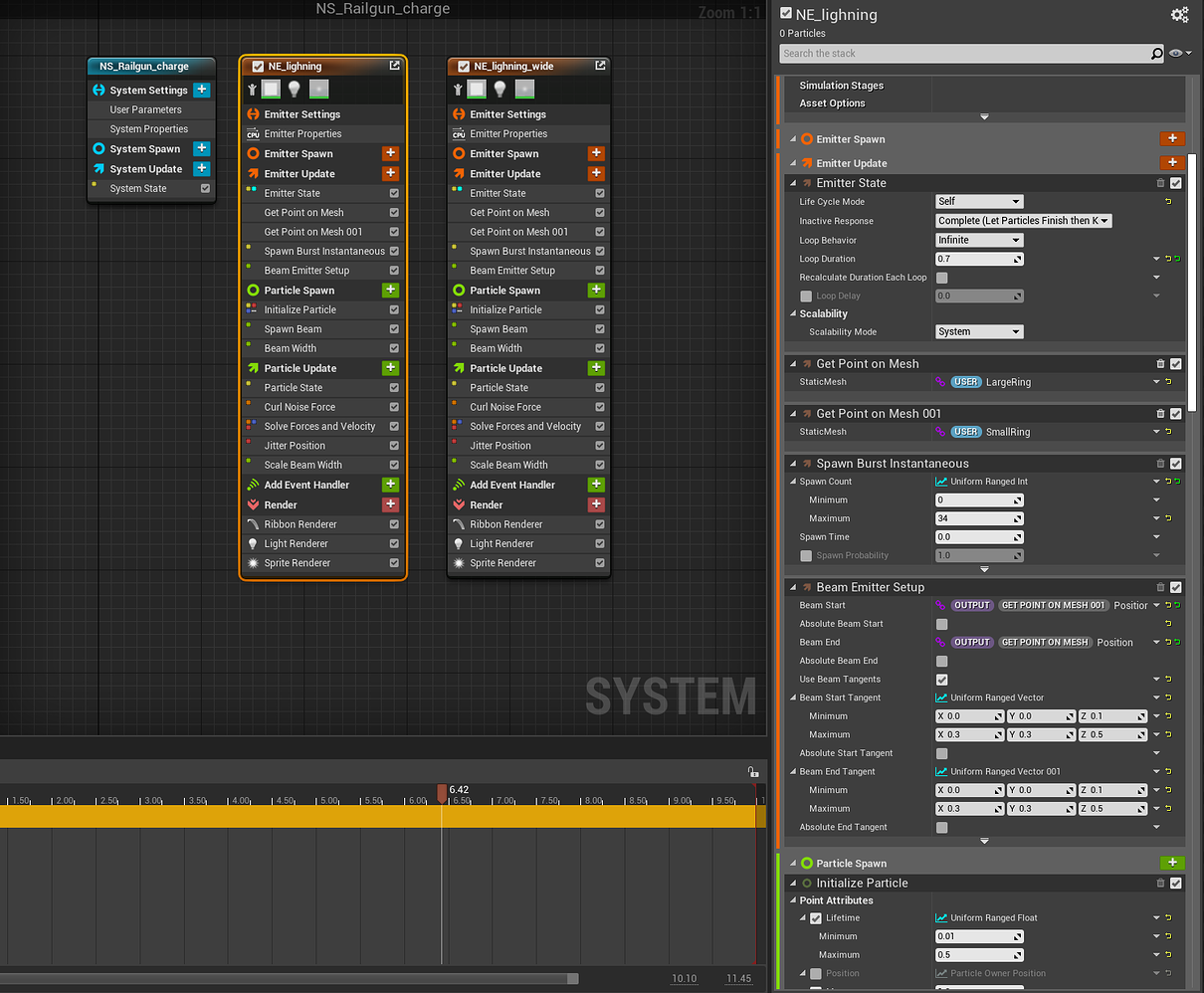Click the gear settings icon in the stack panel
Viewport: 1204px width, 993px height.
coord(1179,15)
